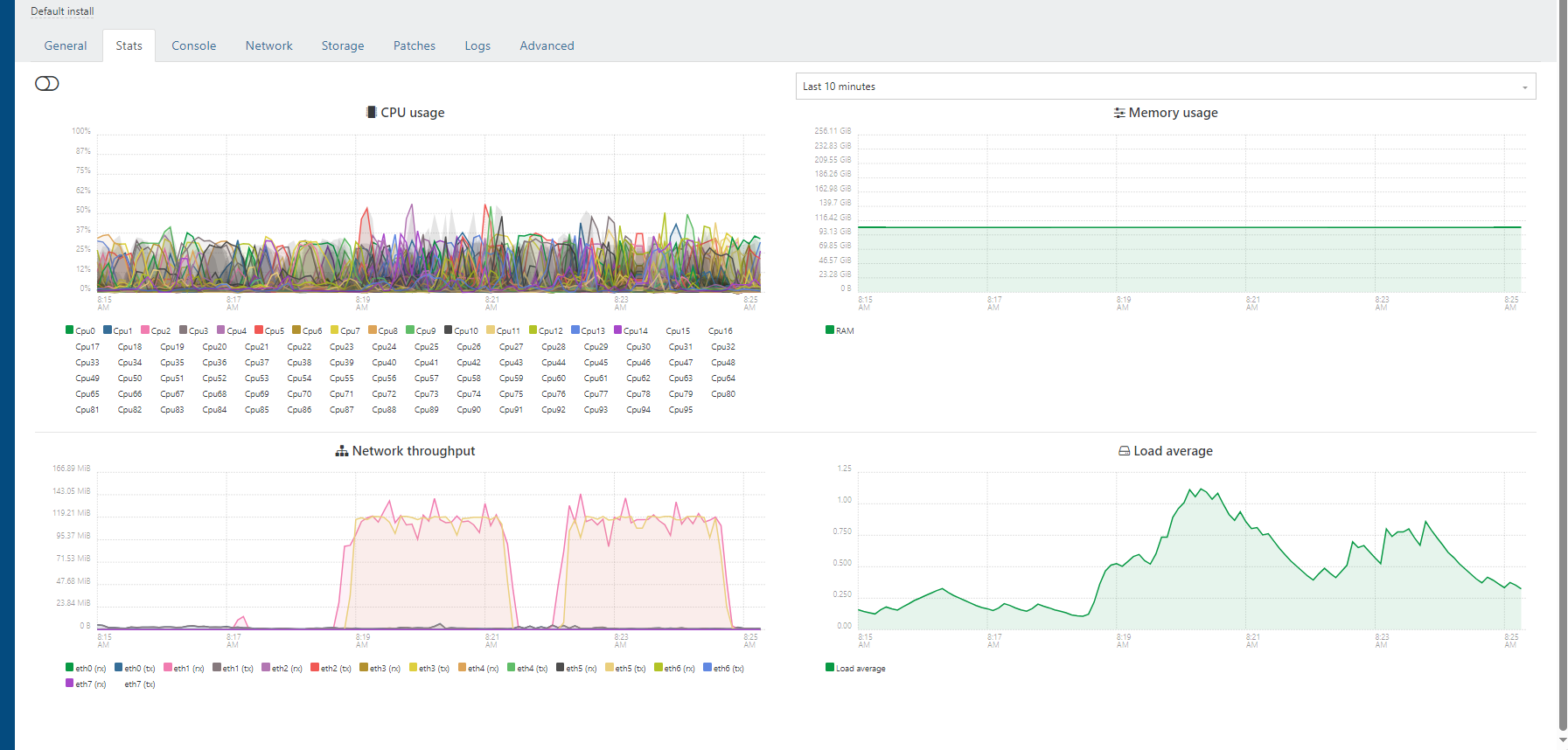Switch to the Console tab
This screenshot has width=1568, height=750.
click(x=193, y=45)
